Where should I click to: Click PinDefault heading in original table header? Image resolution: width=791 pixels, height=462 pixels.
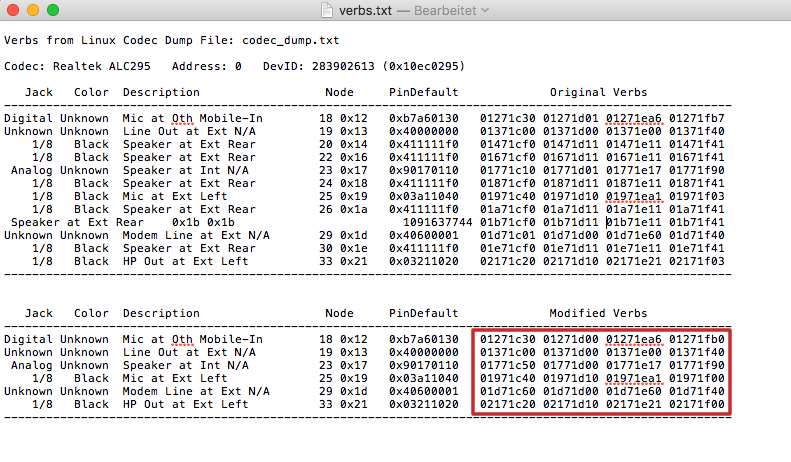pos(424,92)
